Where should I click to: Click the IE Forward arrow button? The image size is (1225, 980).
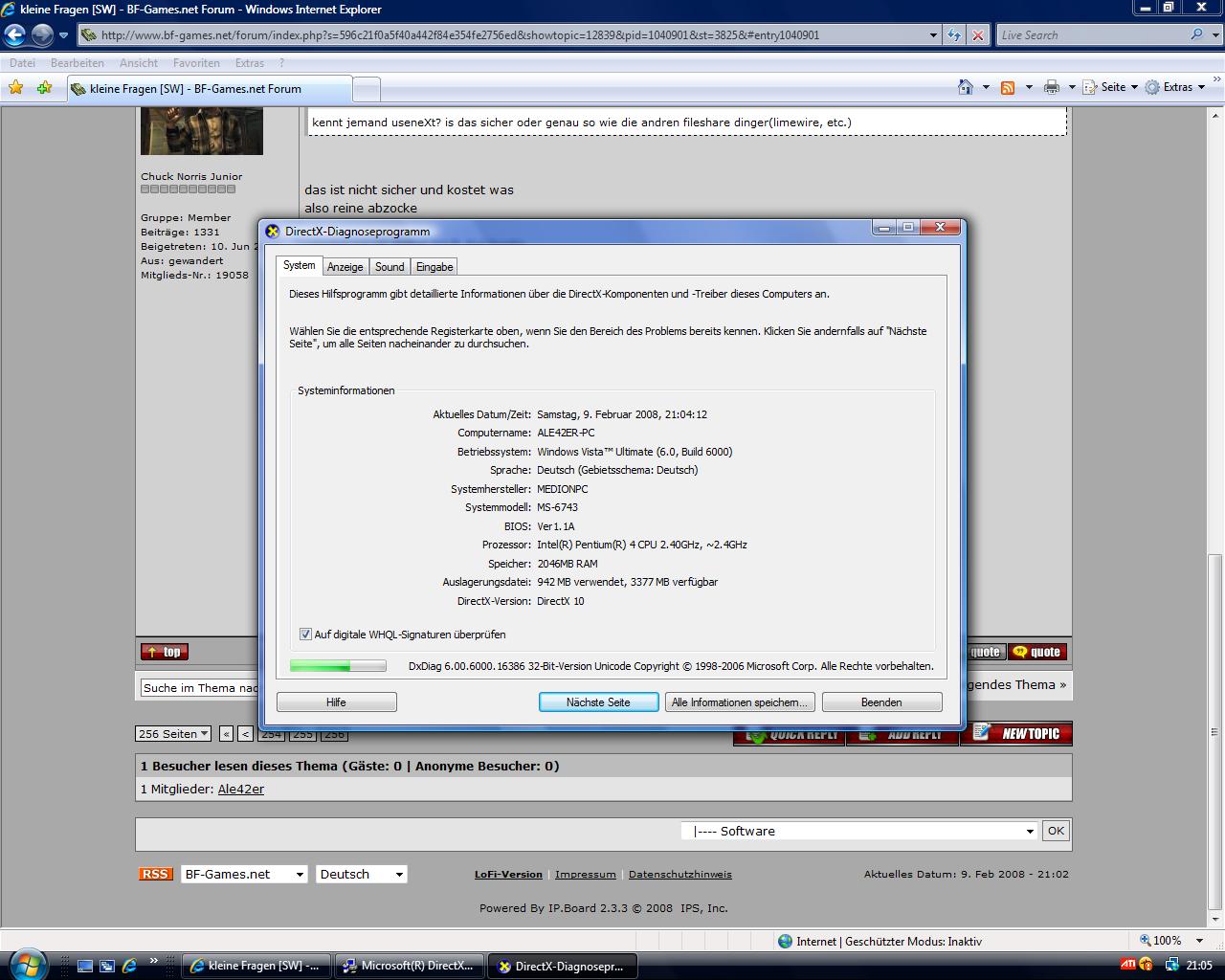click(42, 35)
